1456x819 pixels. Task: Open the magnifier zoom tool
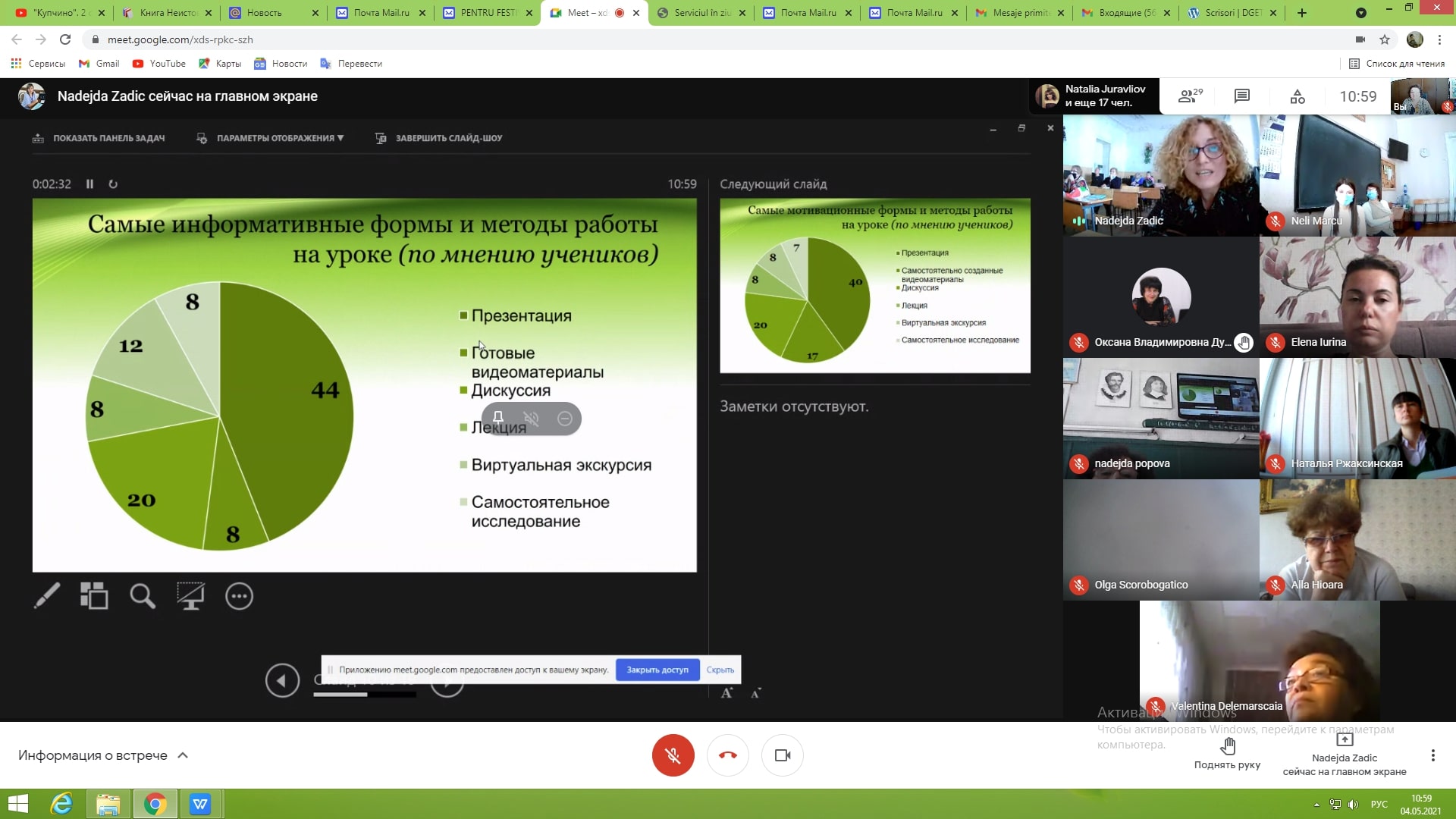[x=142, y=596]
